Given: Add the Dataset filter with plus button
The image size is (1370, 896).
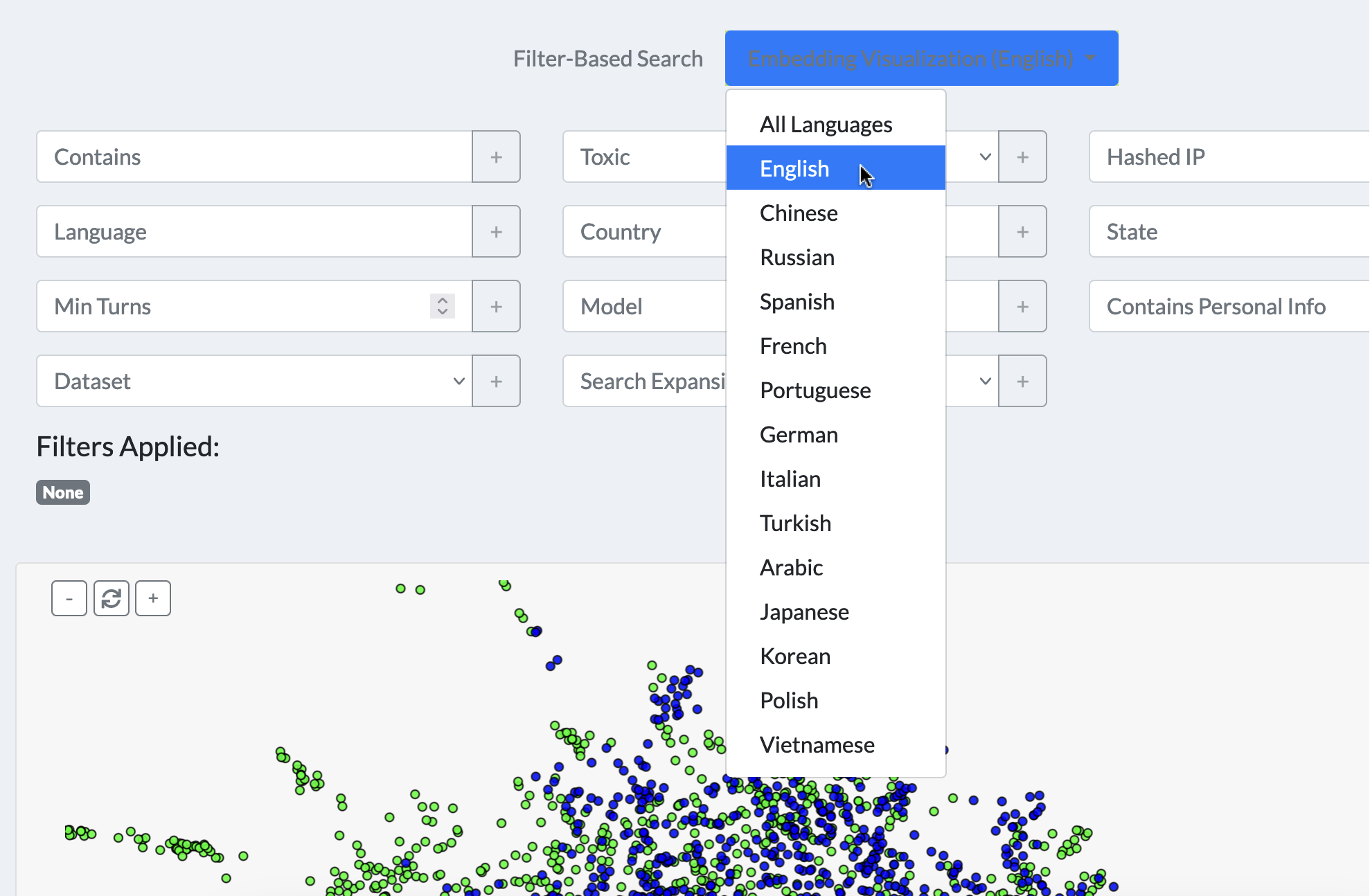Looking at the screenshot, I should [x=496, y=382].
